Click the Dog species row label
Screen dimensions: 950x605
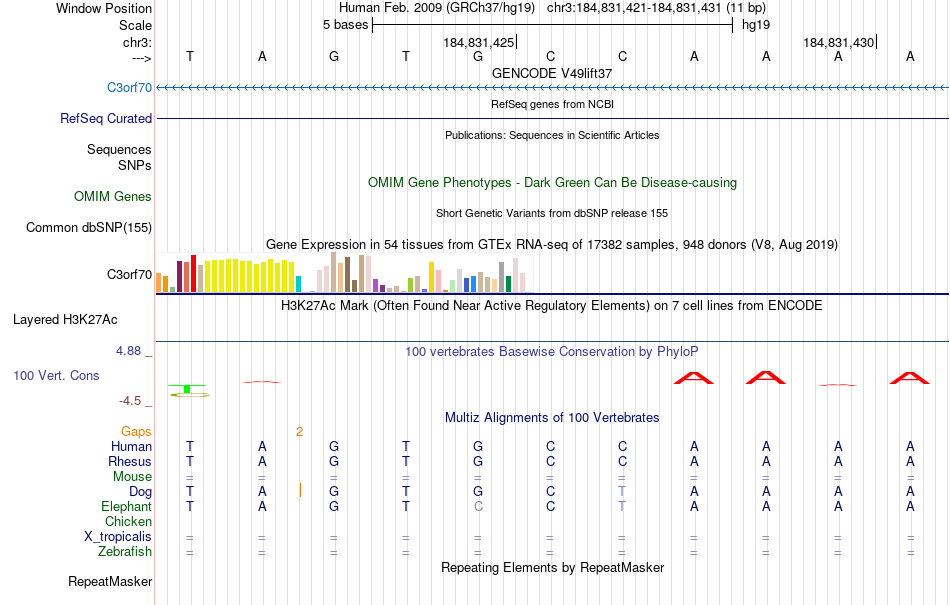pos(140,492)
